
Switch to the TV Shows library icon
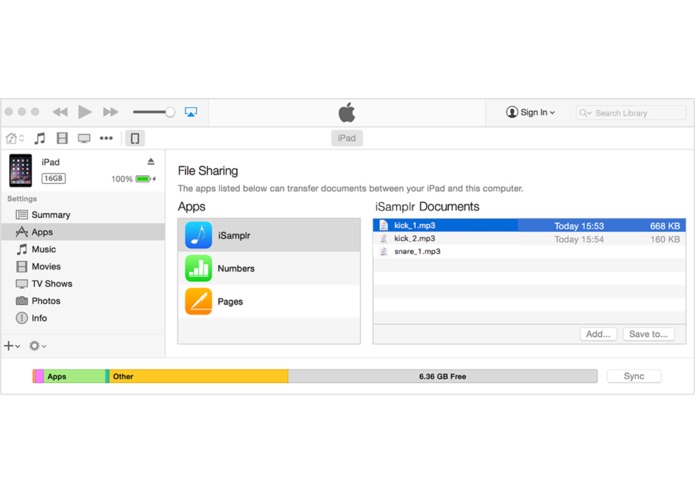click(x=84, y=139)
